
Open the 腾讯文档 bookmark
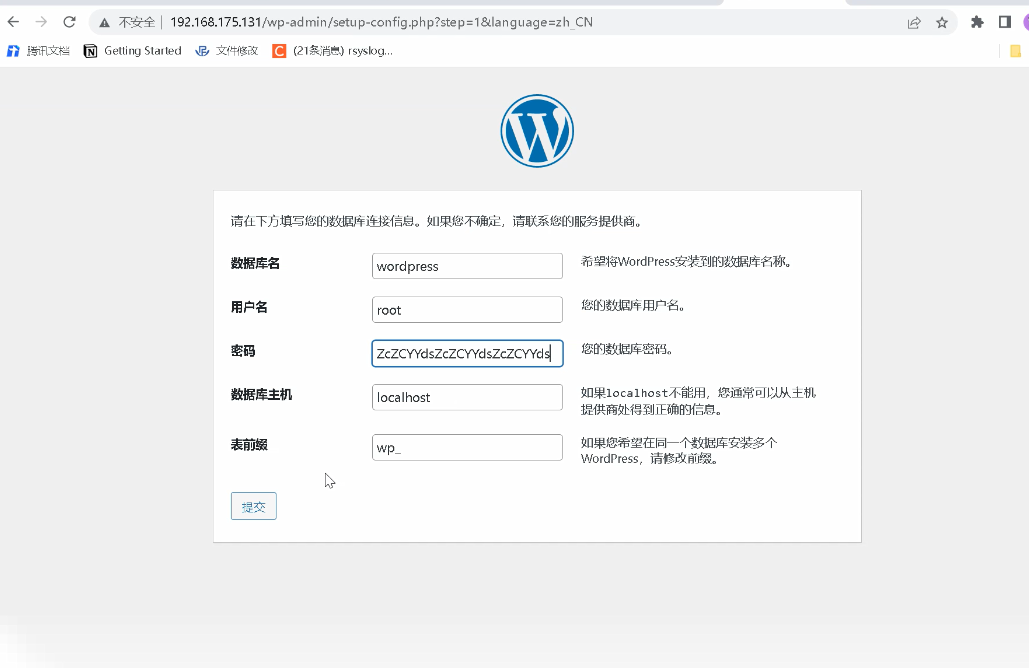(38, 51)
